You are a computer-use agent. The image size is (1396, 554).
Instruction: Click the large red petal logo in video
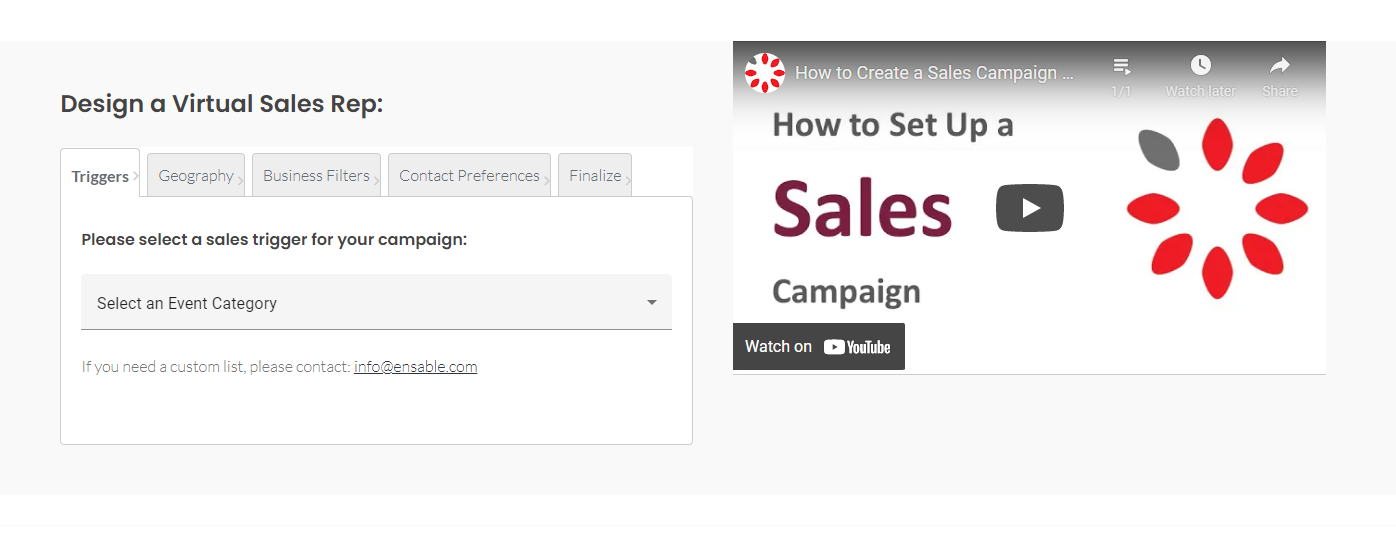(1217, 208)
